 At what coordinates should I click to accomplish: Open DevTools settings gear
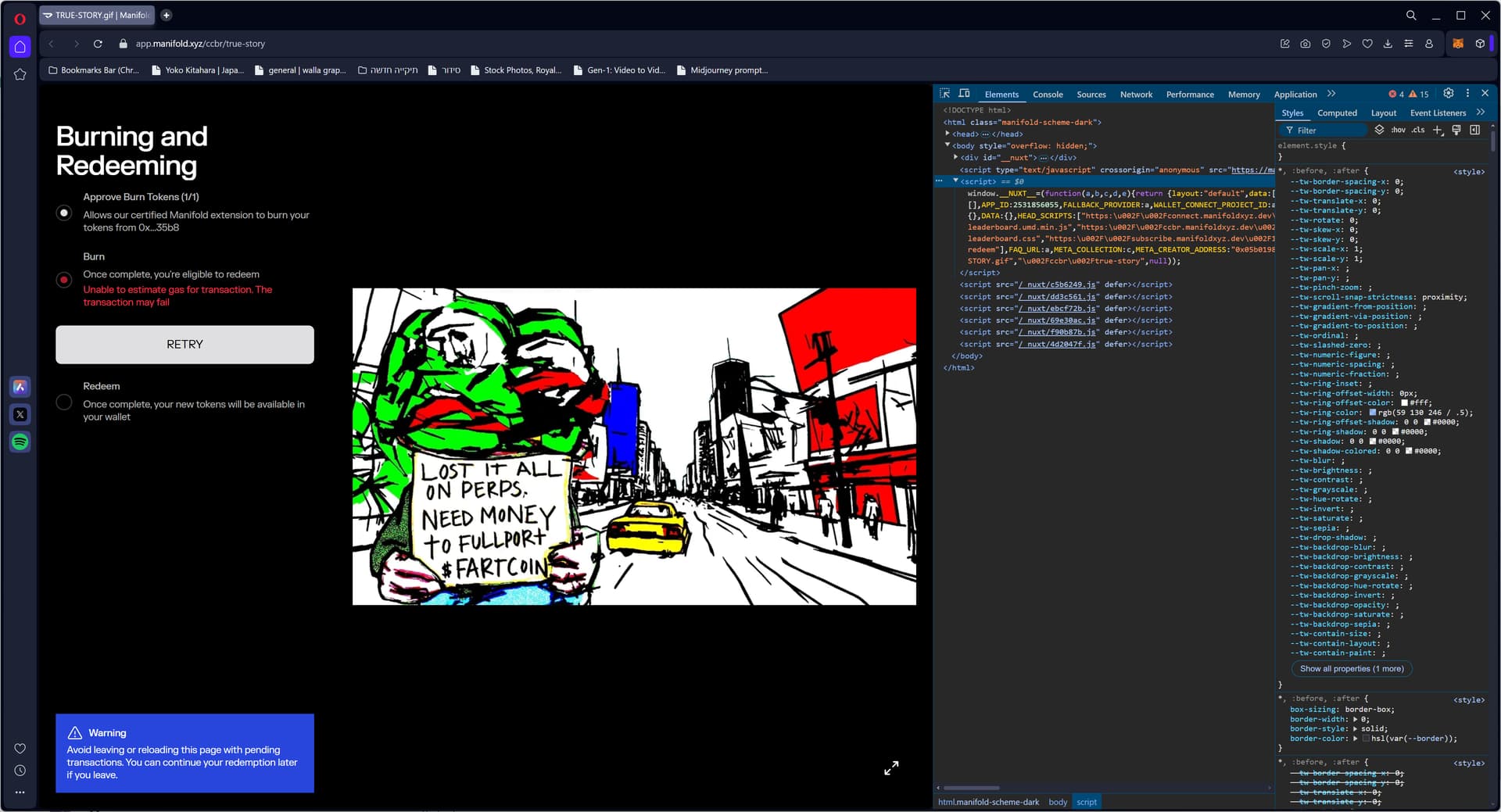[1448, 93]
